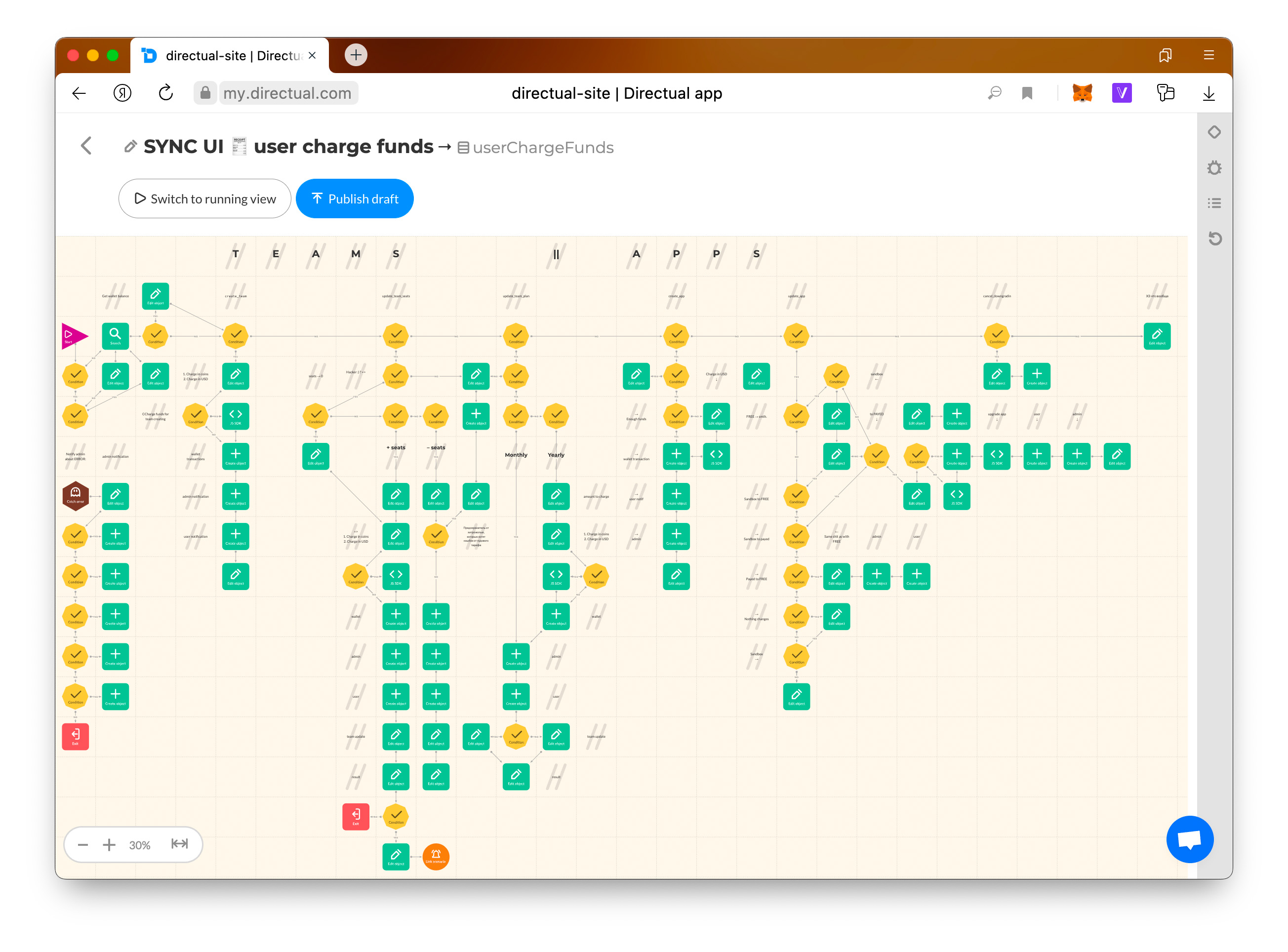This screenshot has height=952, width=1288.
Task: Publish the draft scenario
Action: click(355, 199)
